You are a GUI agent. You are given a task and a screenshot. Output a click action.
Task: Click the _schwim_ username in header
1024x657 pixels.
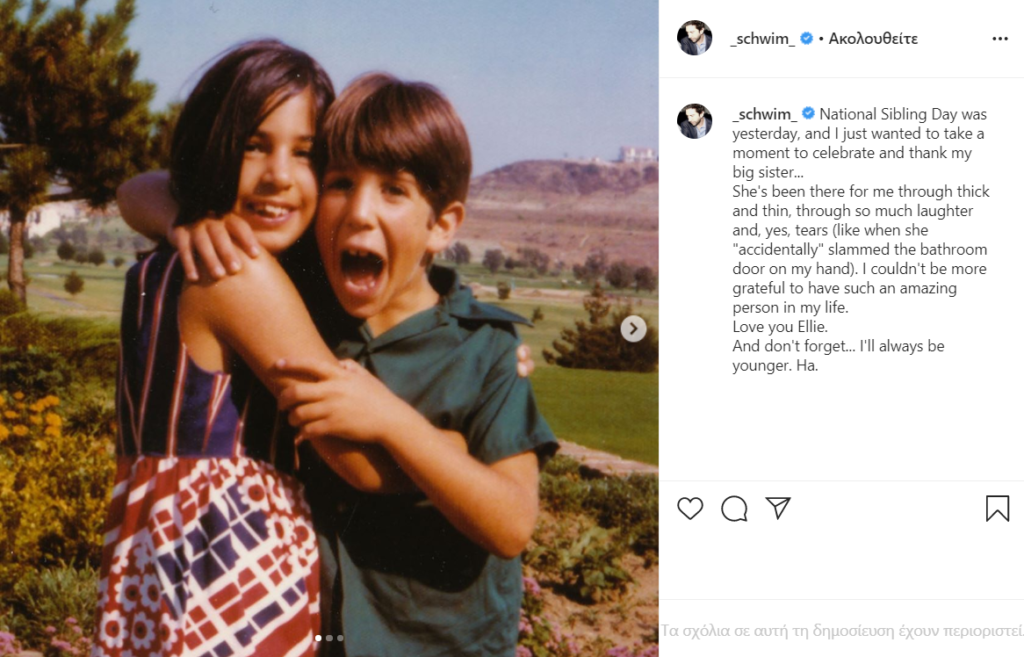coord(763,39)
